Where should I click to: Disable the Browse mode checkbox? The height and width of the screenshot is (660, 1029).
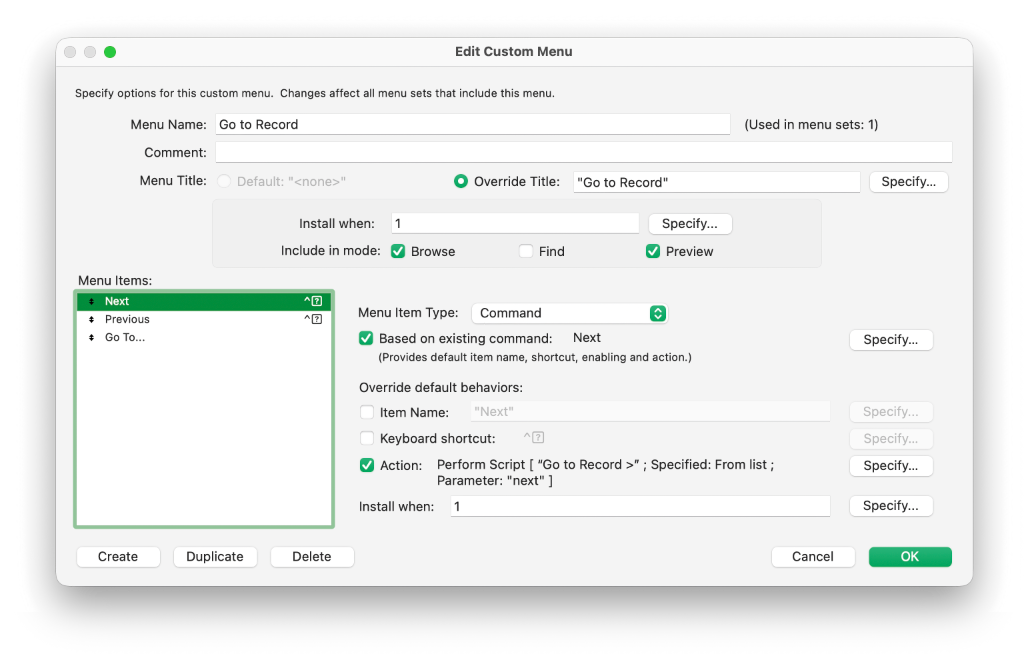tap(397, 251)
